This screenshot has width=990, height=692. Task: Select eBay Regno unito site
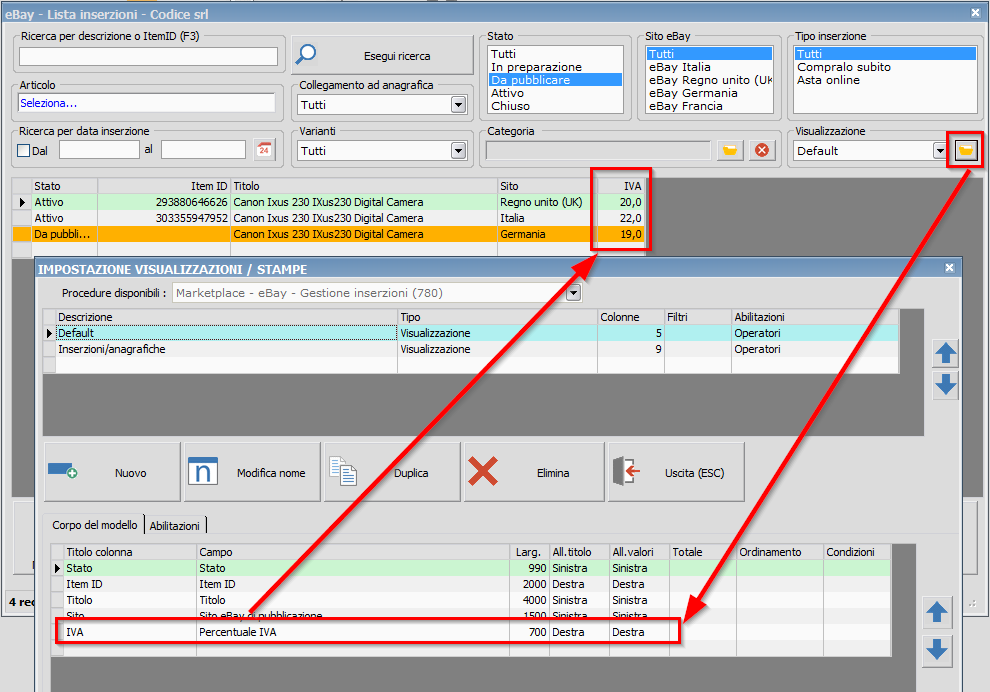coord(709,80)
